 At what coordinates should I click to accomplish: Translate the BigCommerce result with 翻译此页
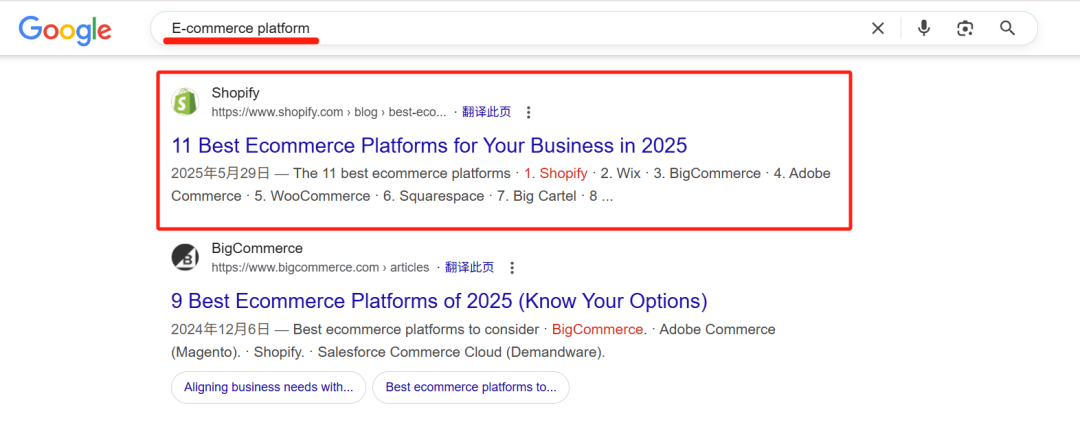(470, 268)
